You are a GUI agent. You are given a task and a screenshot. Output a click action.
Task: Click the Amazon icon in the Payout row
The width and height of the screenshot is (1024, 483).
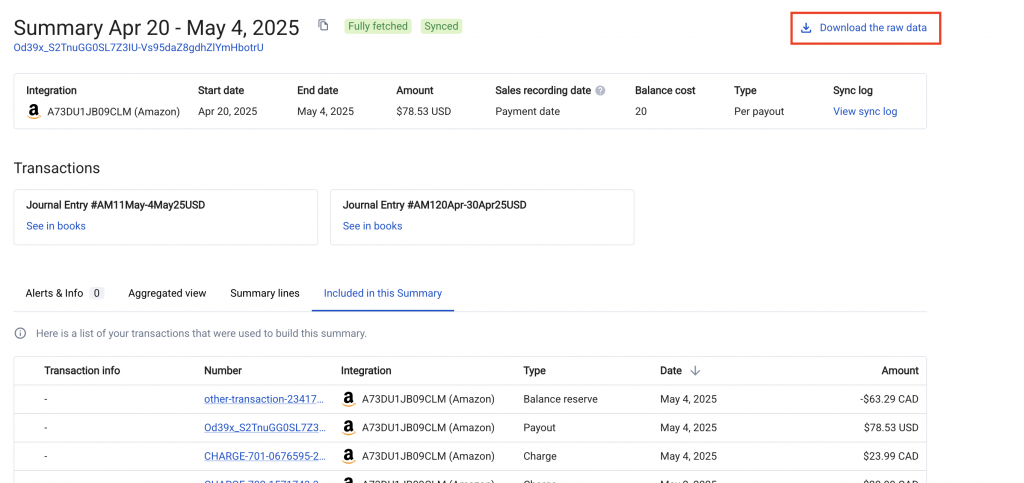[348, 428]
